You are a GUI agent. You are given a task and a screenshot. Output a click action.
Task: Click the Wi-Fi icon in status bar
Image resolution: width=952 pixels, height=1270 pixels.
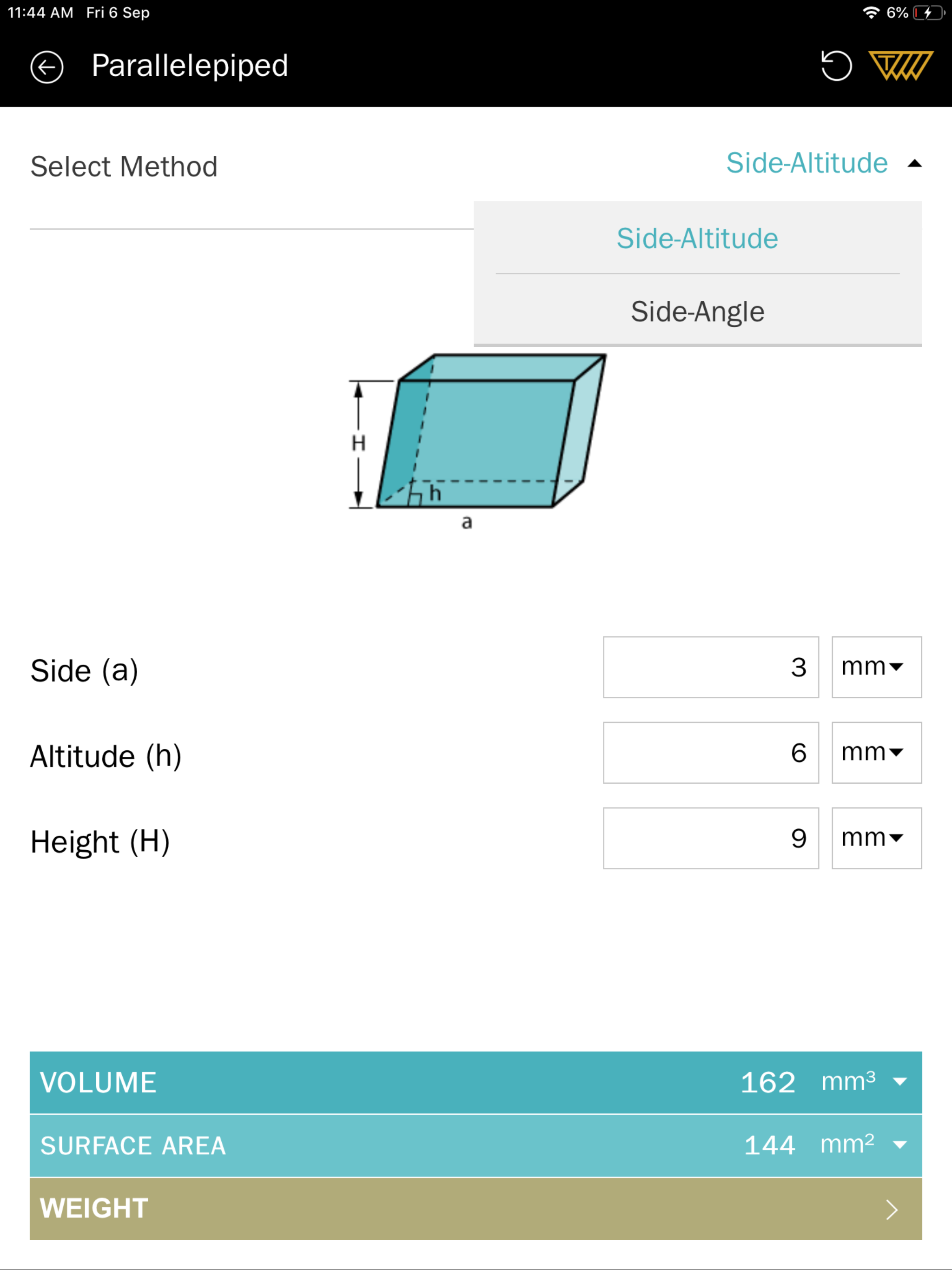(871, 12)
